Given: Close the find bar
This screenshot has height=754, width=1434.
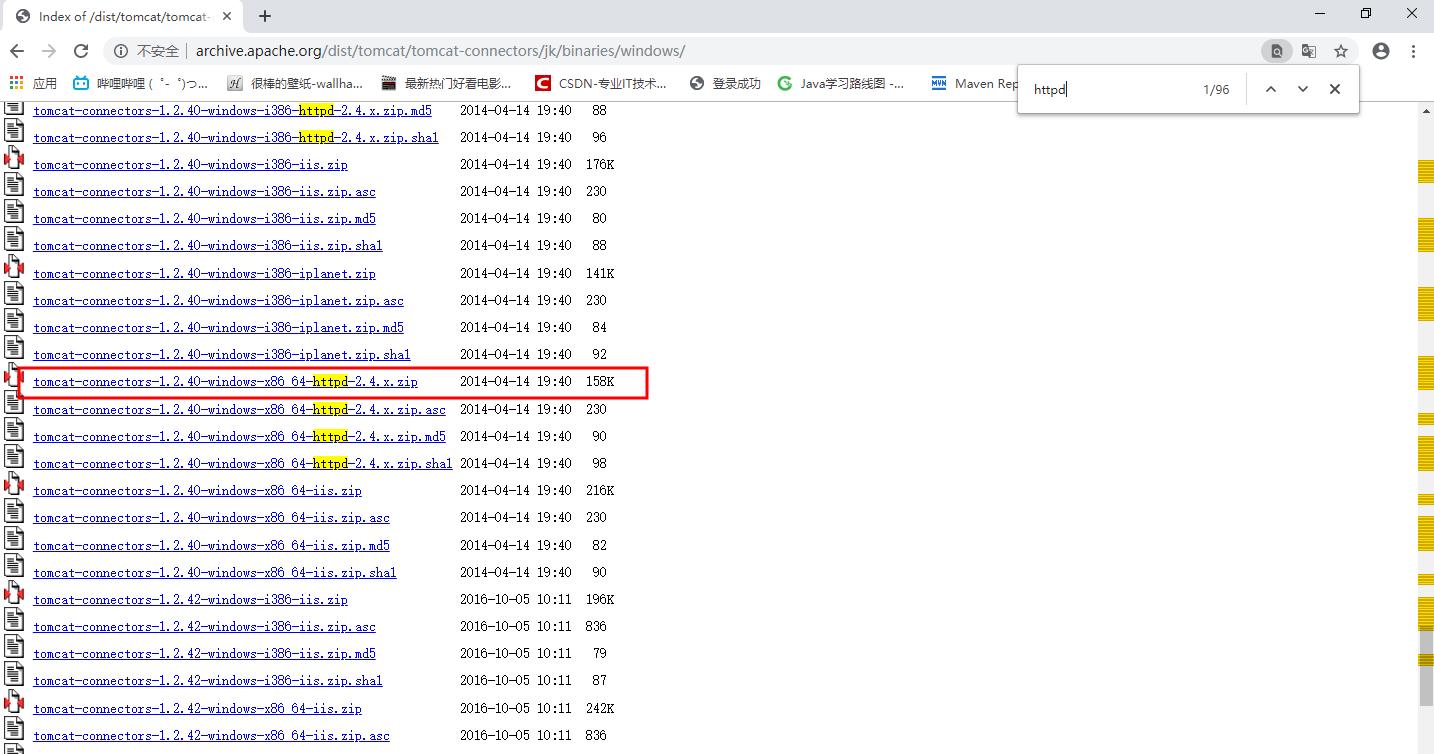Looking at the screenshot, I should (x=1335, y=89).
